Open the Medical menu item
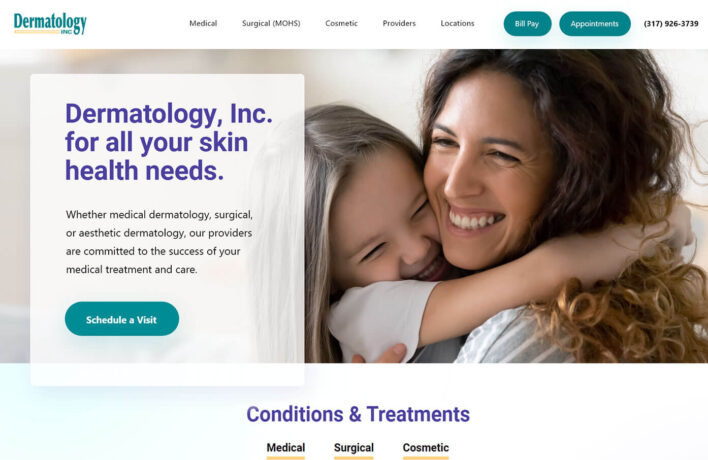The height and width of the screenshot is (460, 708). coord(203,23)
